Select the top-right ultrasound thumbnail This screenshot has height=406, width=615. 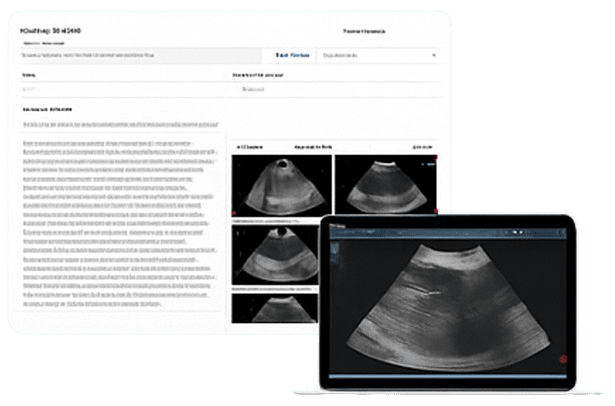384,185
